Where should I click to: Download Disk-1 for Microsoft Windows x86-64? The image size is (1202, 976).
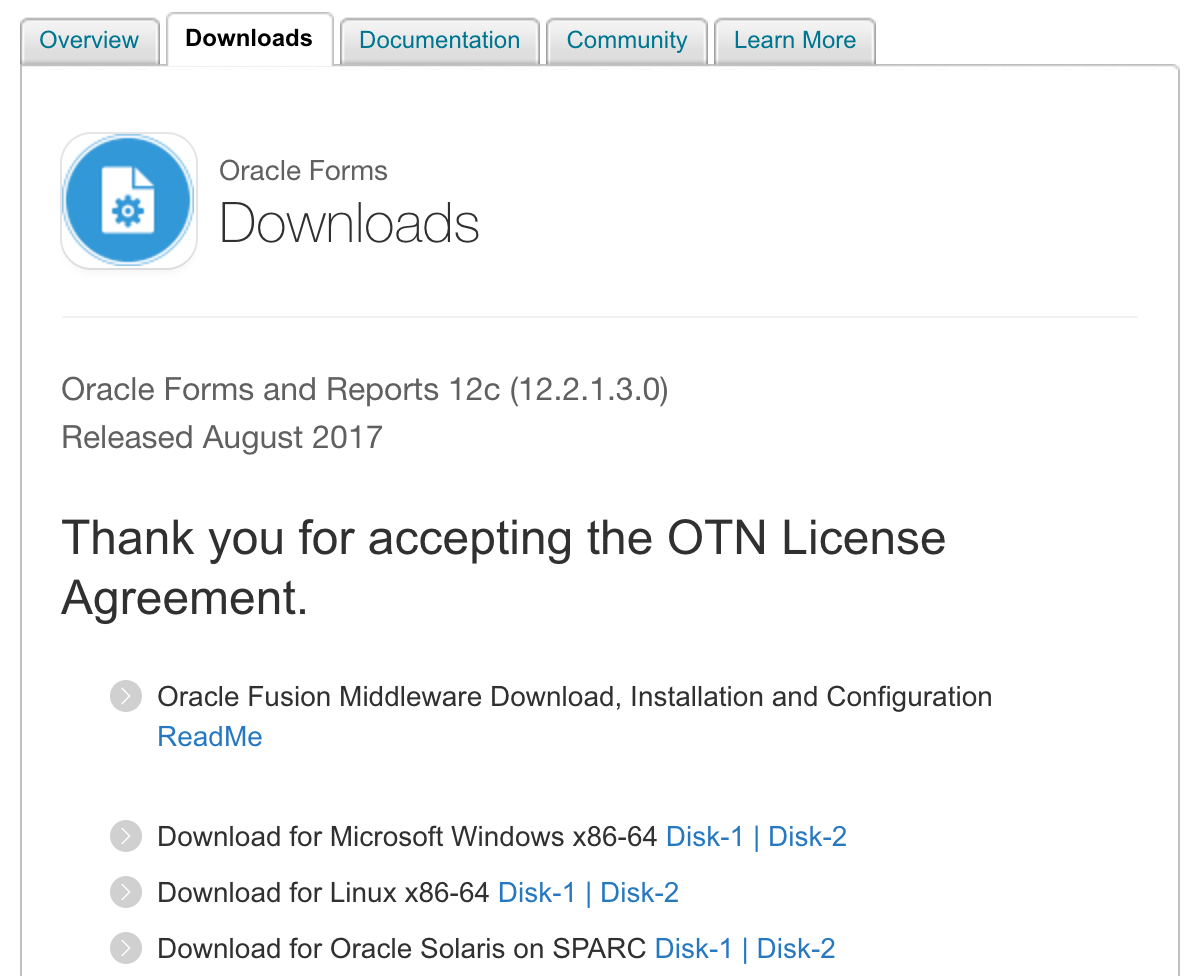pos(705,836)
